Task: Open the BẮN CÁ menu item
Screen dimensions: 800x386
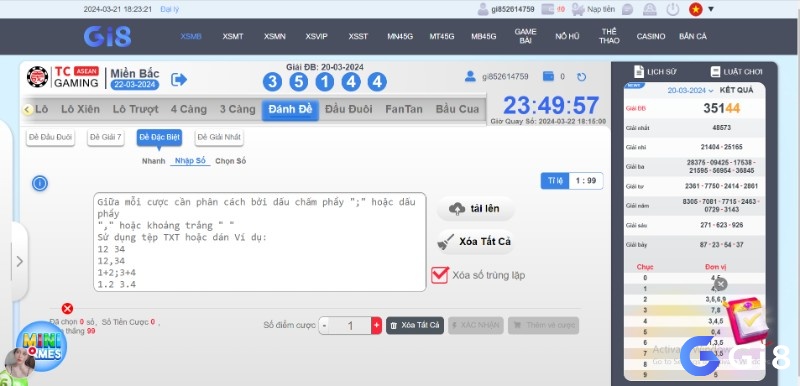Action: 693,36
